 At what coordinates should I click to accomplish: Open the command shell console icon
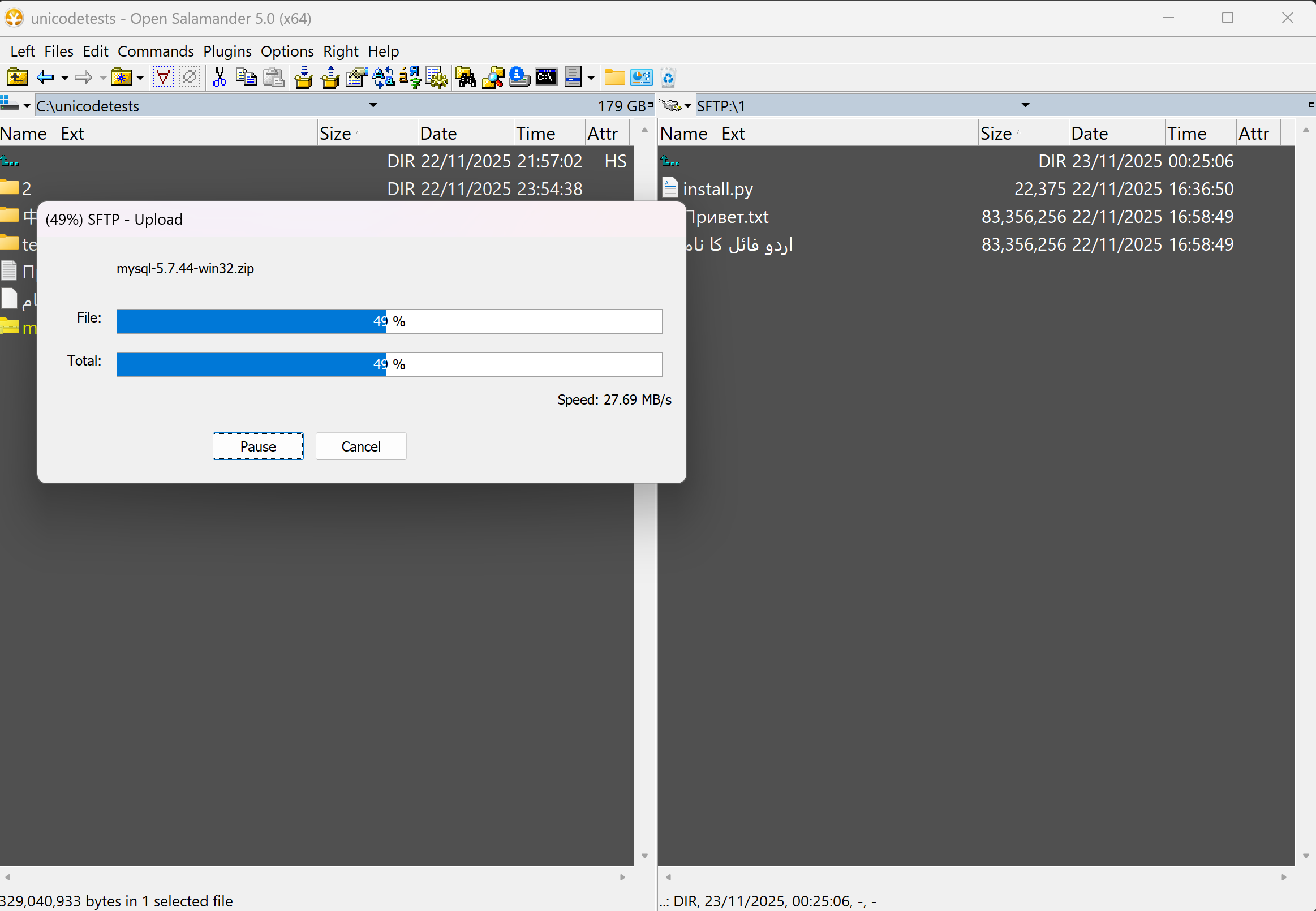coord(547,78)
